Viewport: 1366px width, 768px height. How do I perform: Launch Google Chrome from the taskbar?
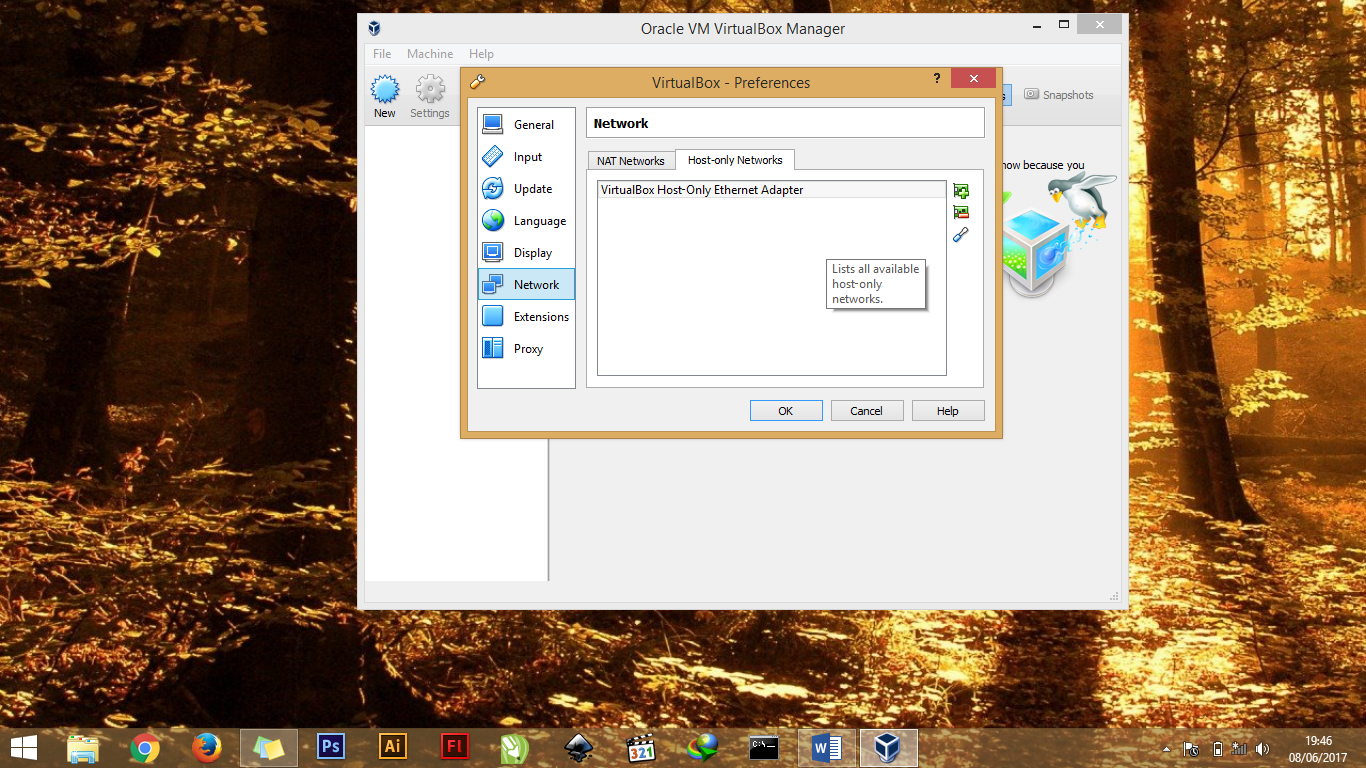coord(145,747)
